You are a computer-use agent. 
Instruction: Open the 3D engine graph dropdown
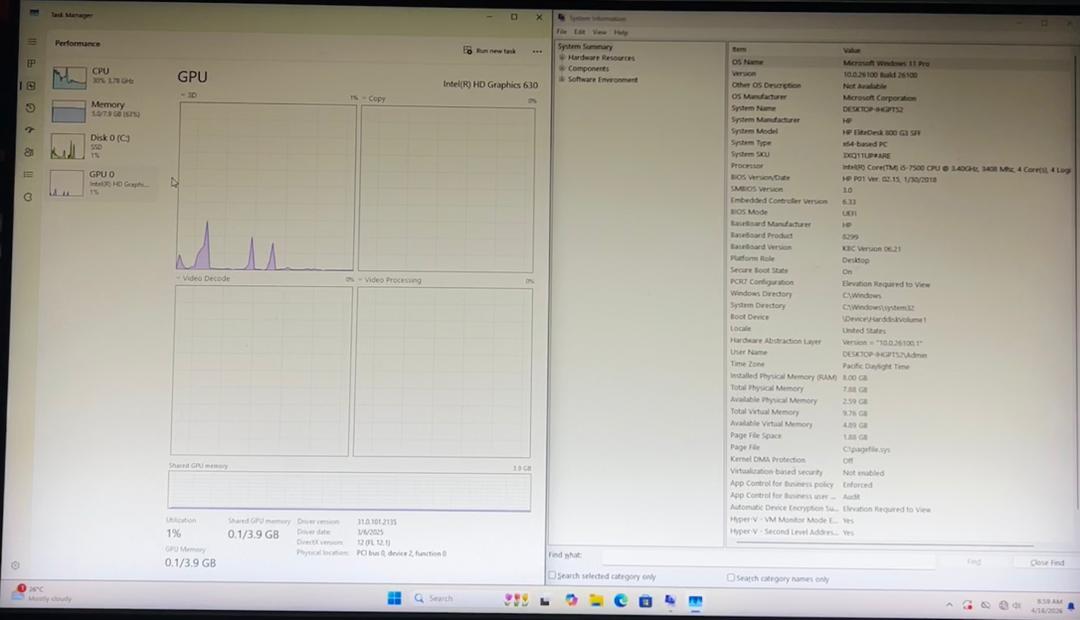183,97
